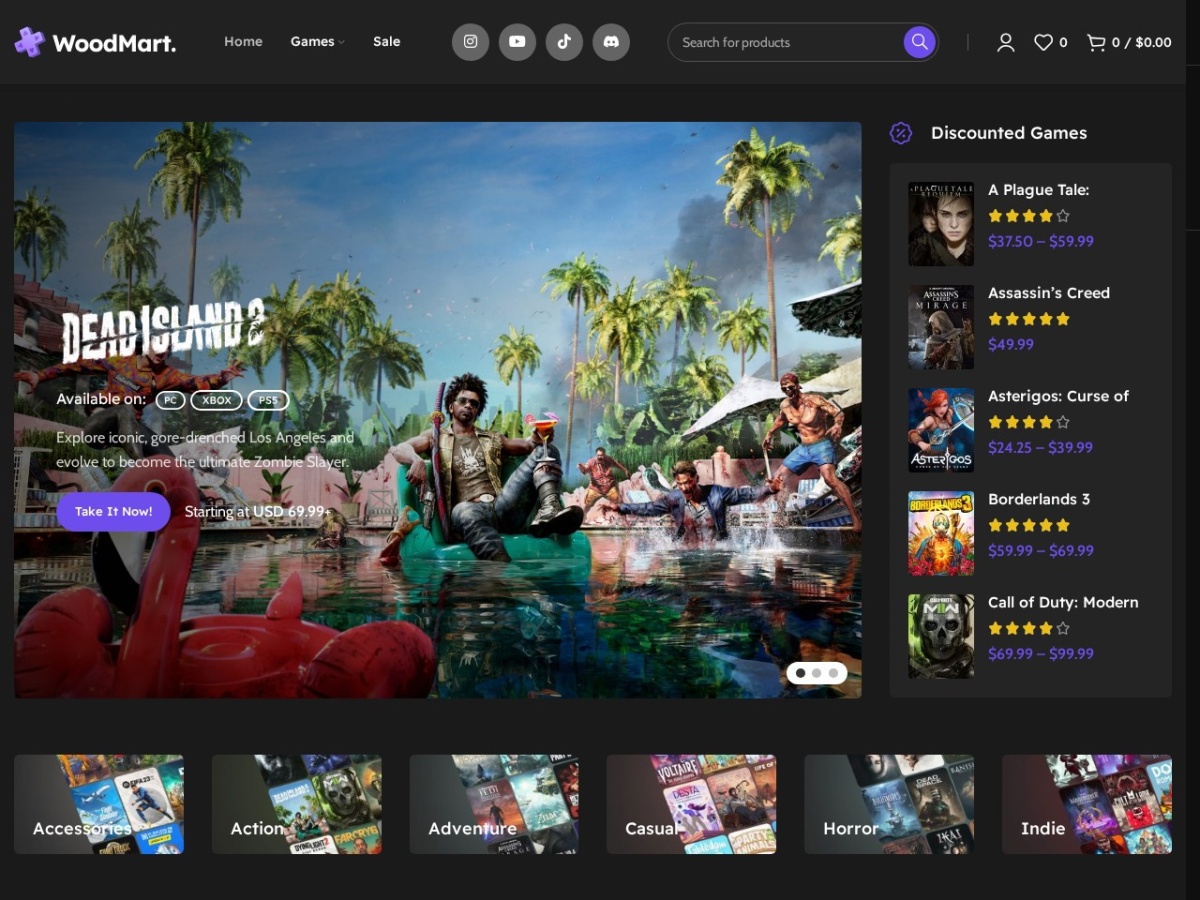Select the second slider pagination dot

coord(817,673)
